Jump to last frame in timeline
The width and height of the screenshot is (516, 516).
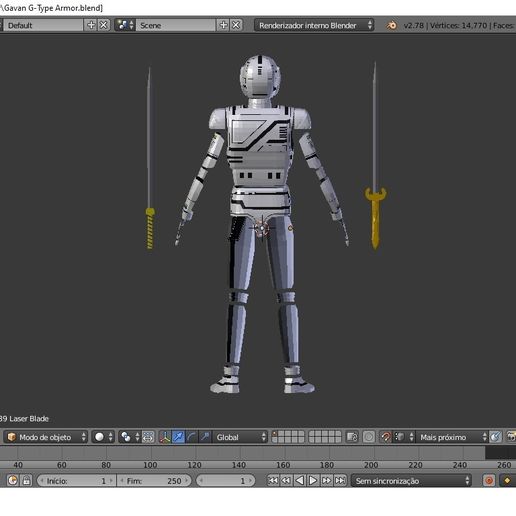pos(340,480)
